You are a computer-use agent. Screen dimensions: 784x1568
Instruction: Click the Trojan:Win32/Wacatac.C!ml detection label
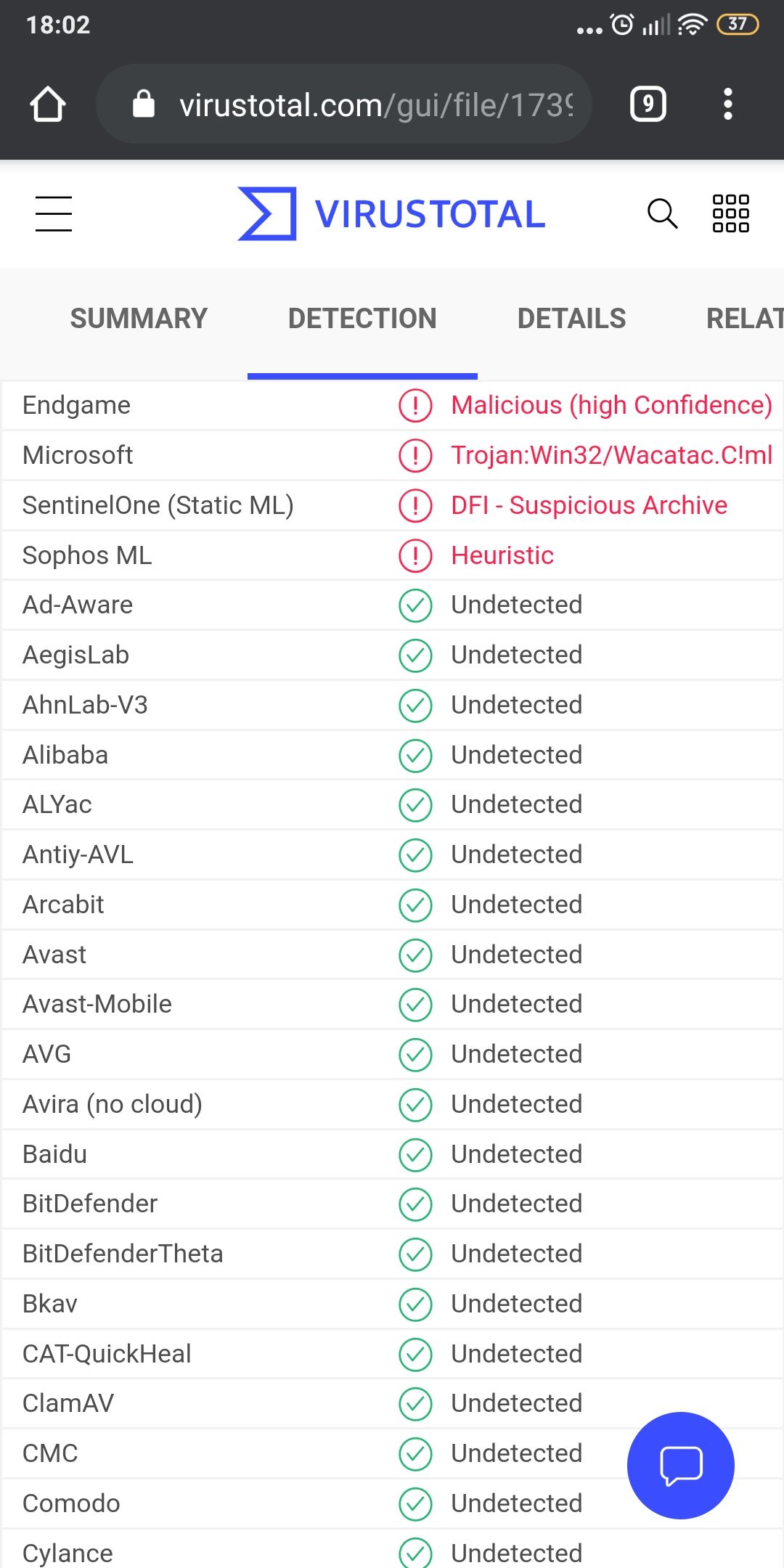[x=611, y=455]
